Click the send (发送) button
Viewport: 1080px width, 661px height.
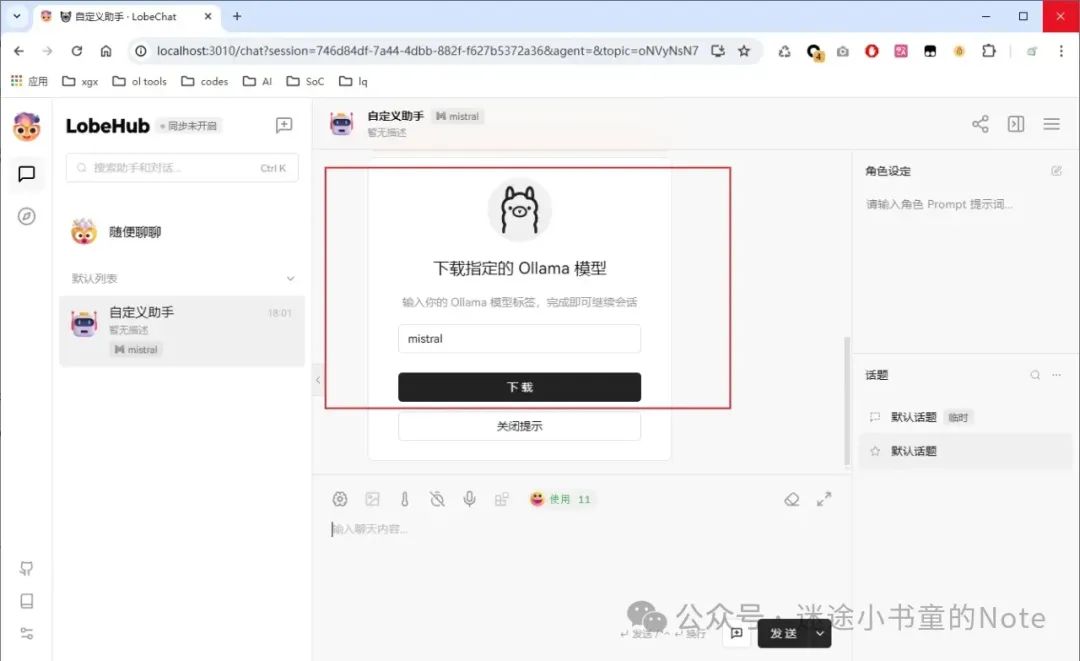click(x=784, y=633)
